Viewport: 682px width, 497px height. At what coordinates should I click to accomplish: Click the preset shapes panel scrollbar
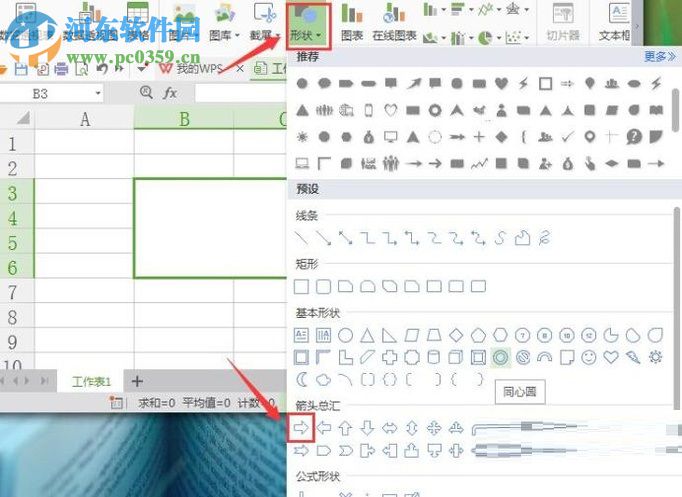pyautogui.click(x=677, y=309)
